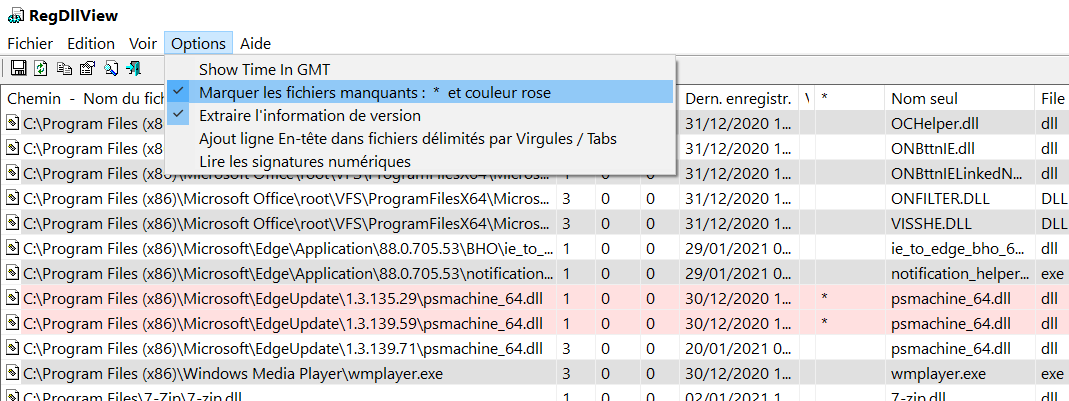The image size is (1069, 401).
Task: Click the 20/01/2021 date cell
Action: [738, 348]
